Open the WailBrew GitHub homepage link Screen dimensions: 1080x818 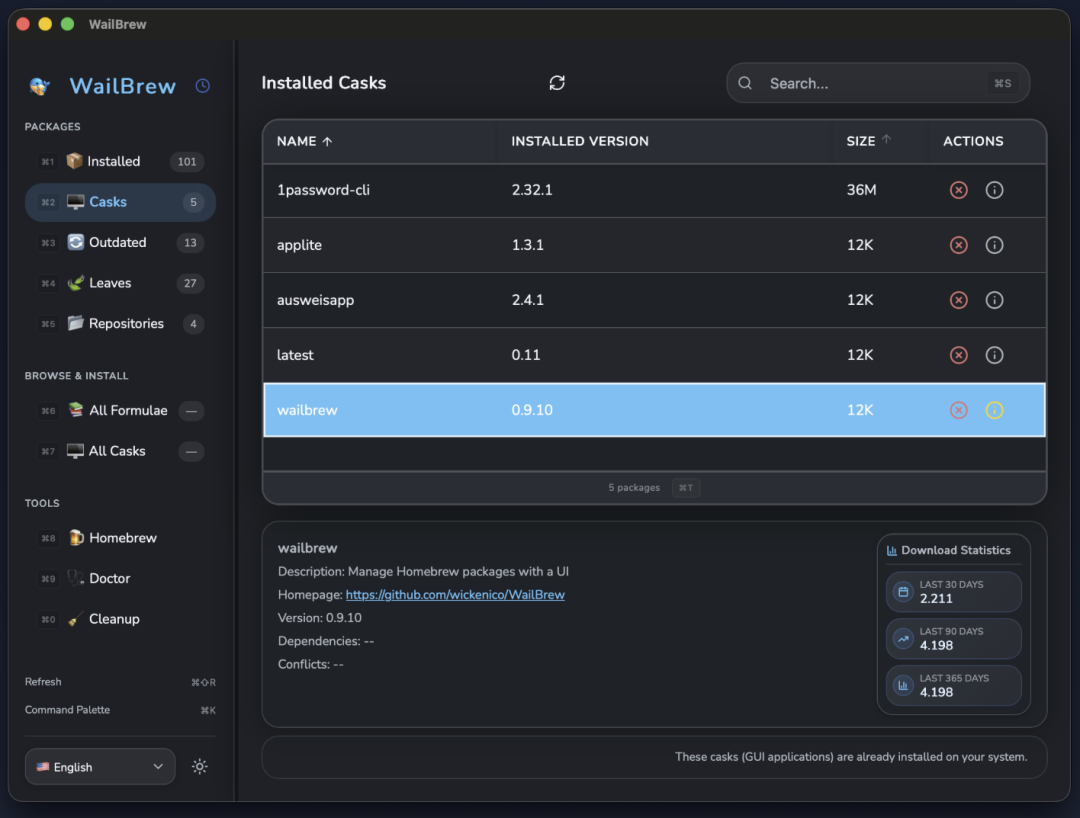click(x=455, y=595)
